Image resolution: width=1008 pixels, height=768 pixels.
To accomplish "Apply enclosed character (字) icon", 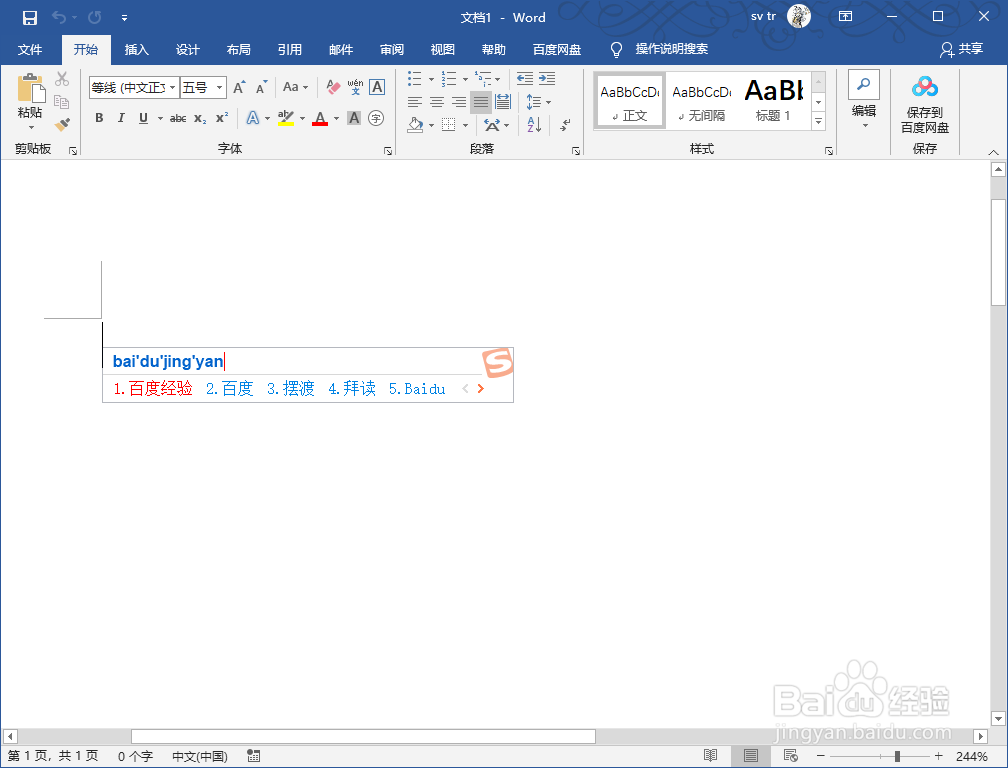I will (376, 118).
